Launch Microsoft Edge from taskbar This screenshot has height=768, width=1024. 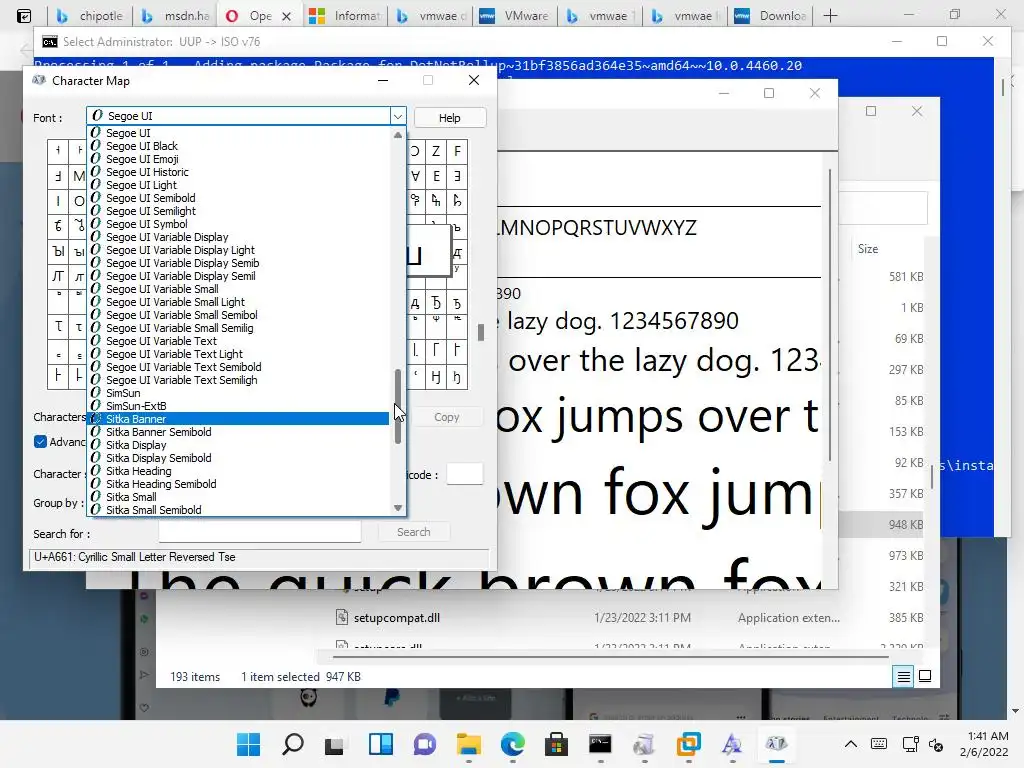(x=513, y=744)
